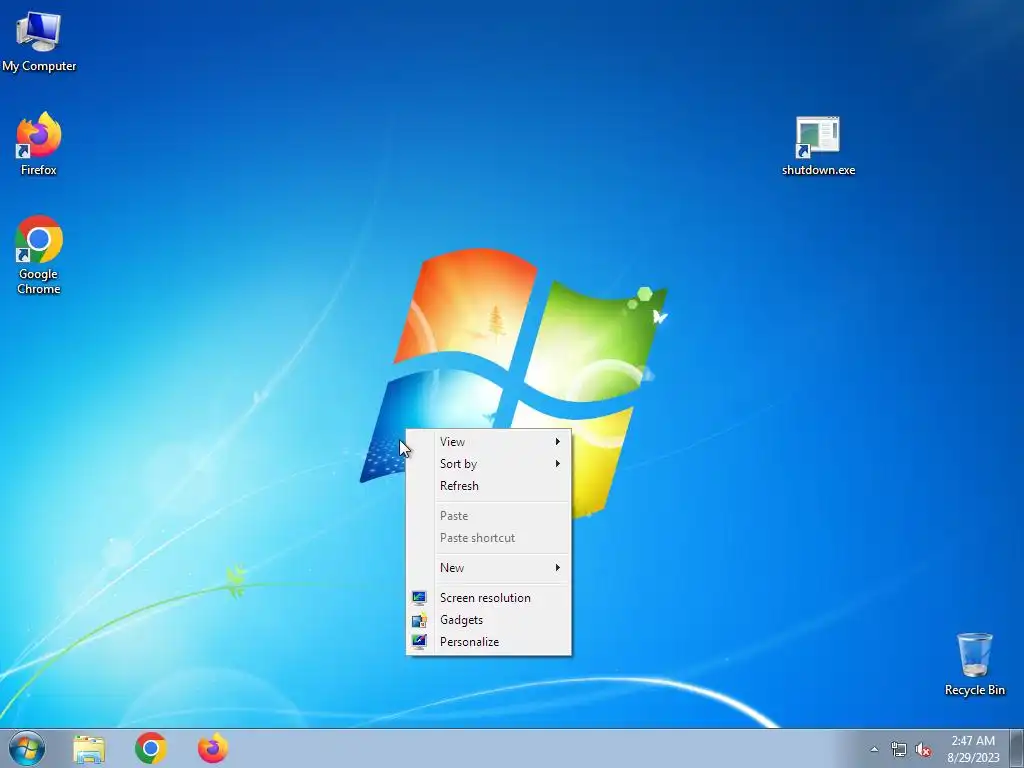The height and width of the screenshot is (768, 1024).
Task: Show hidden tray icons arrow
Action: coord(874,749)
